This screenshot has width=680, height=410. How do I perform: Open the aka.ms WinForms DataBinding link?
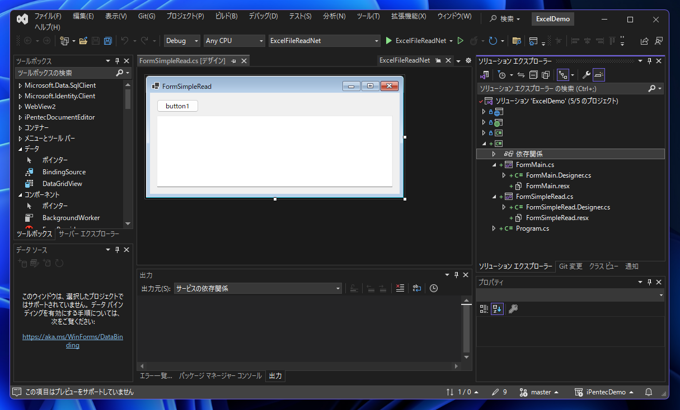[72, 341]
